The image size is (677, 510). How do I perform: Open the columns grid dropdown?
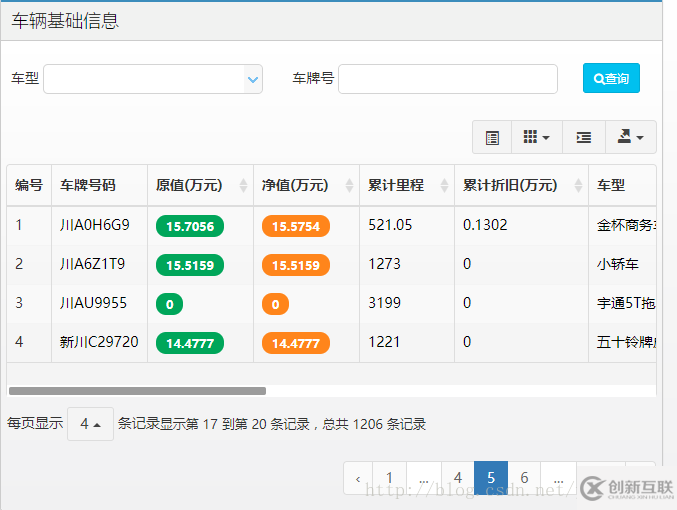(537, 137)
